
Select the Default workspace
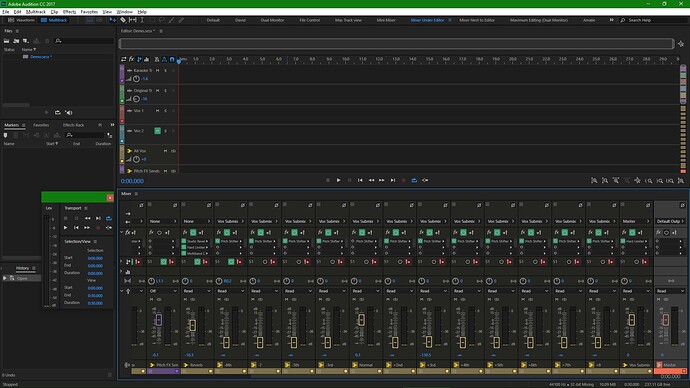[x=213, y=20]
